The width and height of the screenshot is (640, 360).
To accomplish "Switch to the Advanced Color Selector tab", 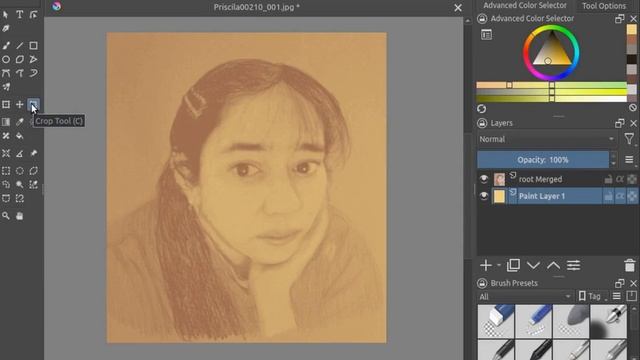I will pyautogui.click(x=525, y=5).
